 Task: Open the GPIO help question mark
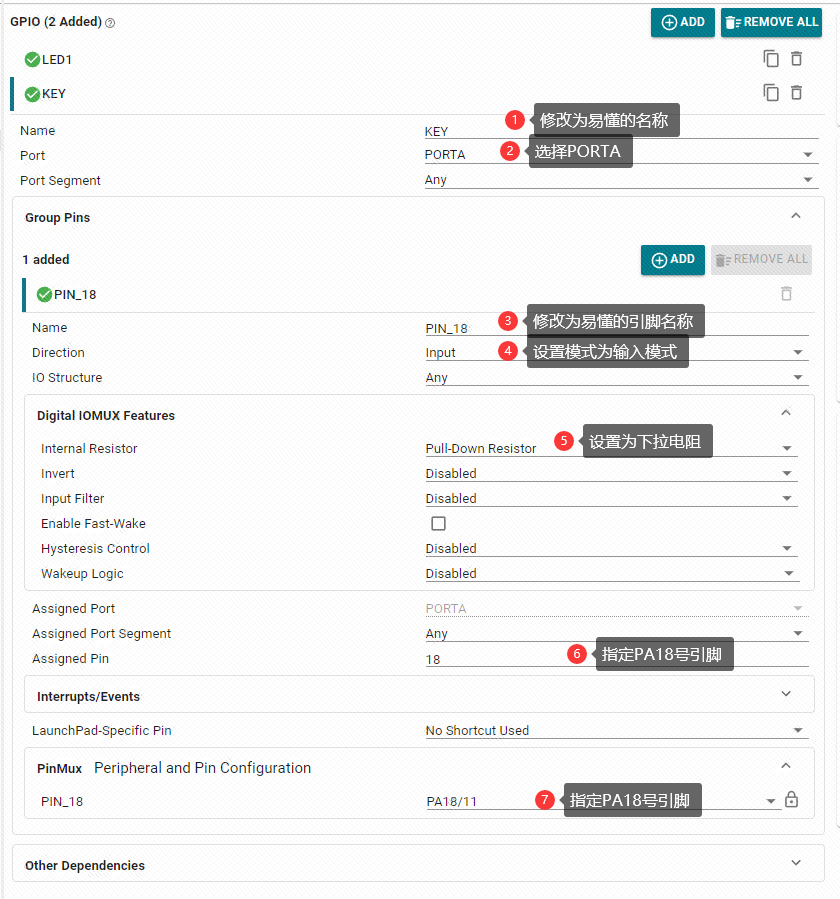[x=110, y=23]
